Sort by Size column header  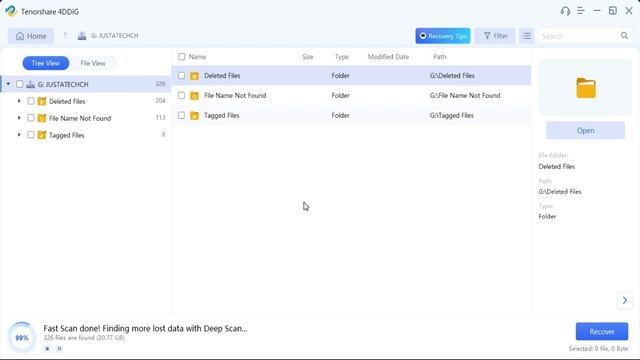308,57
